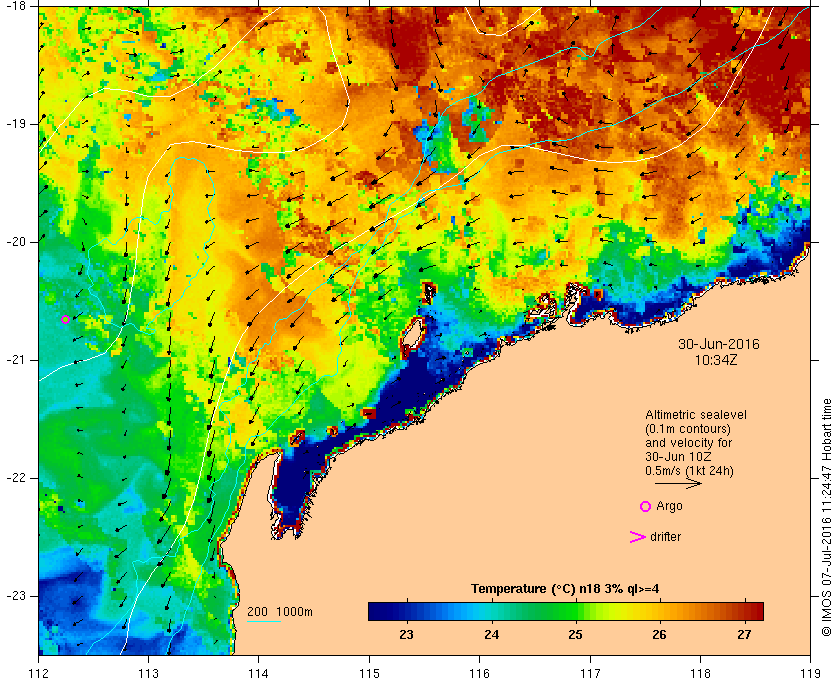Click the 'Temperature (°C) n18 3% ql>=4' title

pos(565,589)
